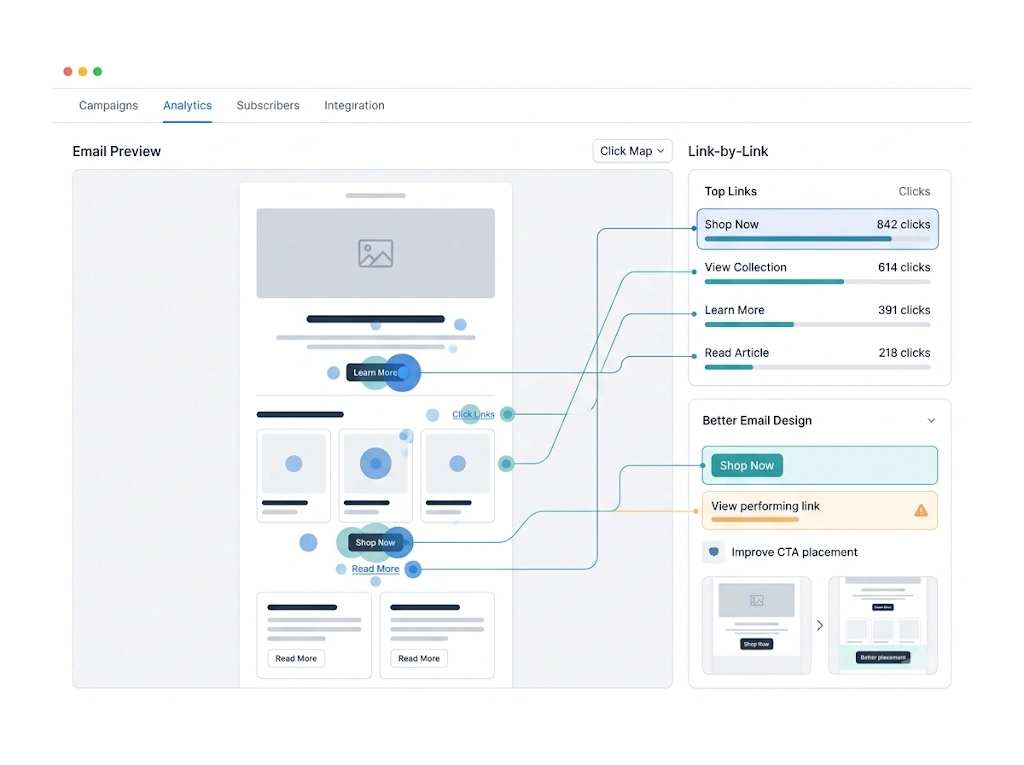Click the Improve CTA placement label
The image size is (1024, 765).
click(x=794, y=552)
